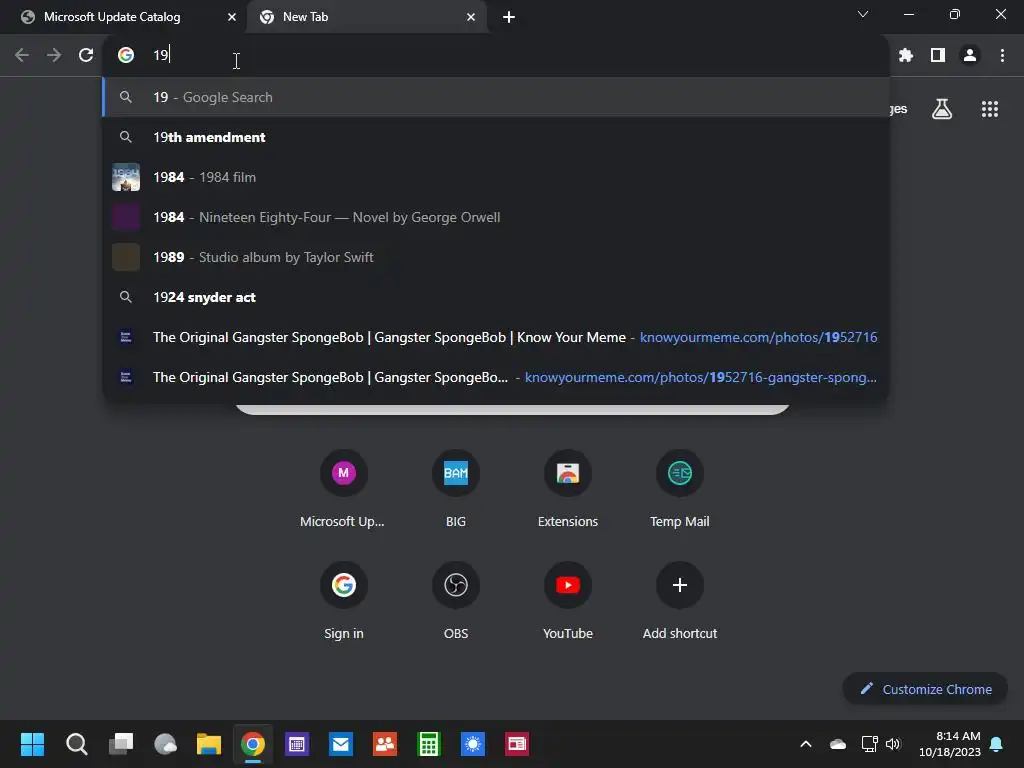Open the Mail app on taskbar
Image resolution: width=1024 pixels, height=768 pixels.
coord(341,744)
